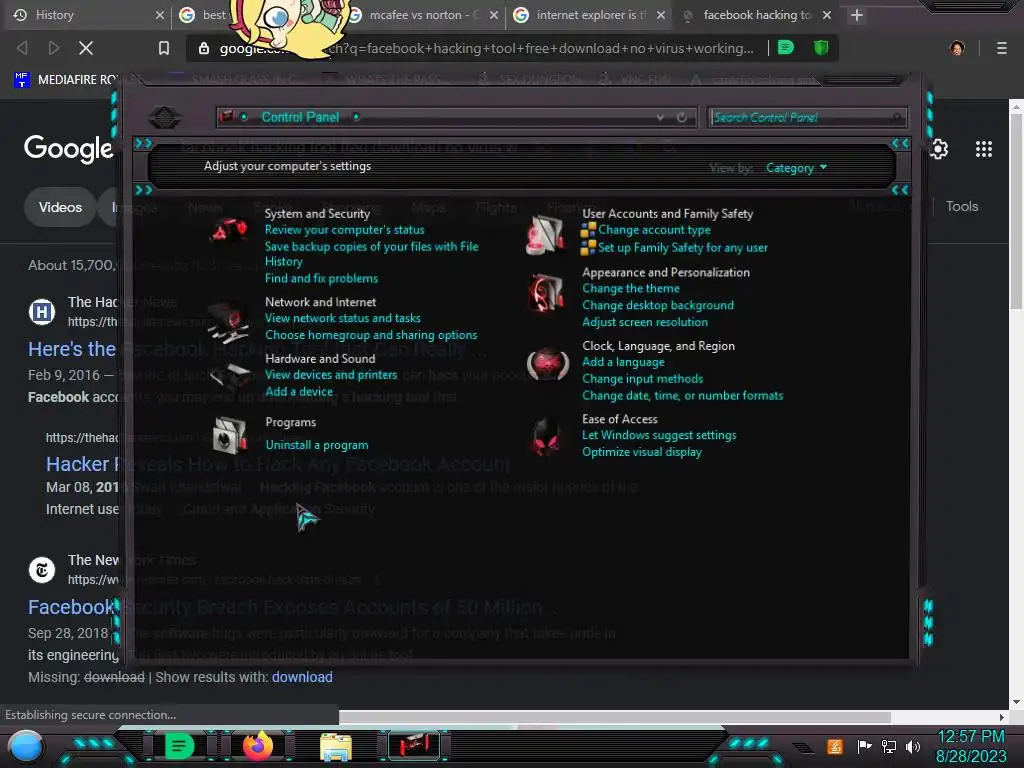The height and width of the screenshot is (768, 1024).
Task: Click the Programs category icon
Action: click(x=230, y=435)
